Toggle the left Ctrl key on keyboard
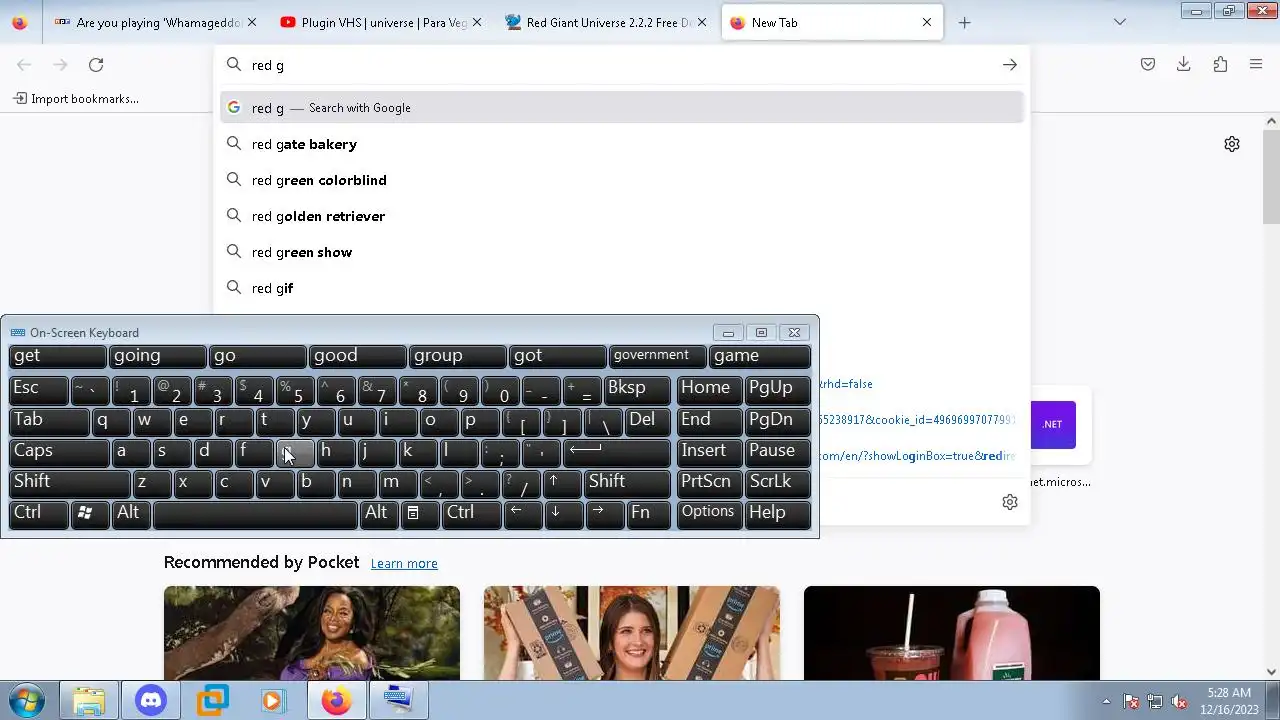This screenshot has width=1280, height=720. click(39, 513)
